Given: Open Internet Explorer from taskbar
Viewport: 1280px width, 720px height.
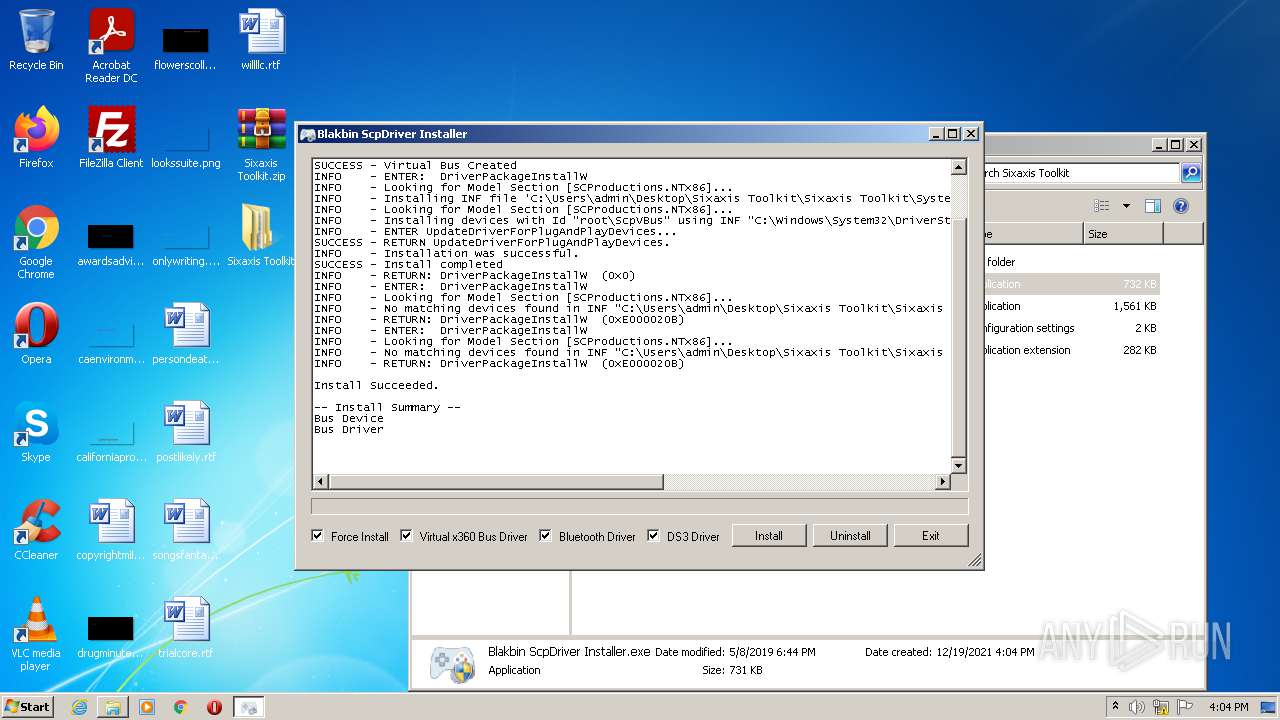Looking at the screenshot, I should [x=79, y=707].
